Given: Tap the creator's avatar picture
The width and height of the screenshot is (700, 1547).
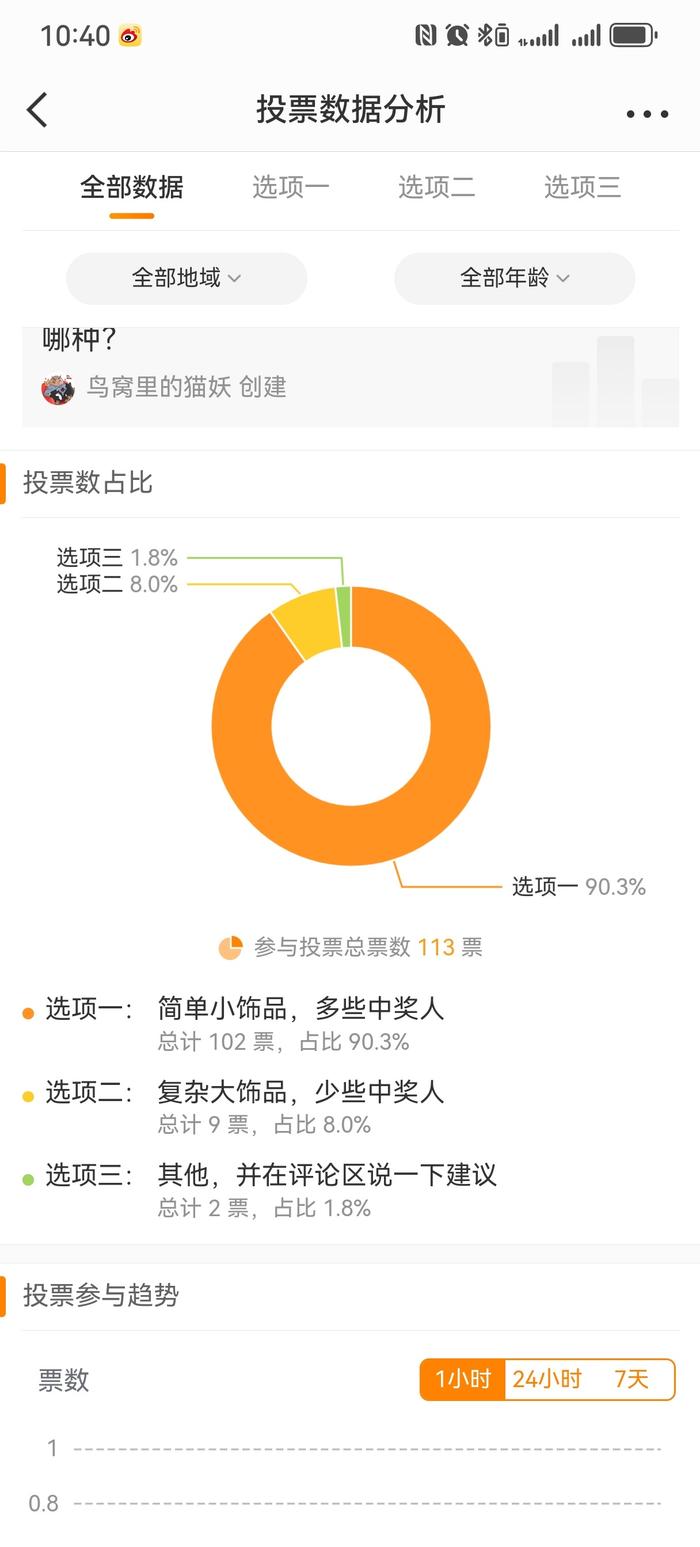Looking at the screenshot, I should pos(58,388).
